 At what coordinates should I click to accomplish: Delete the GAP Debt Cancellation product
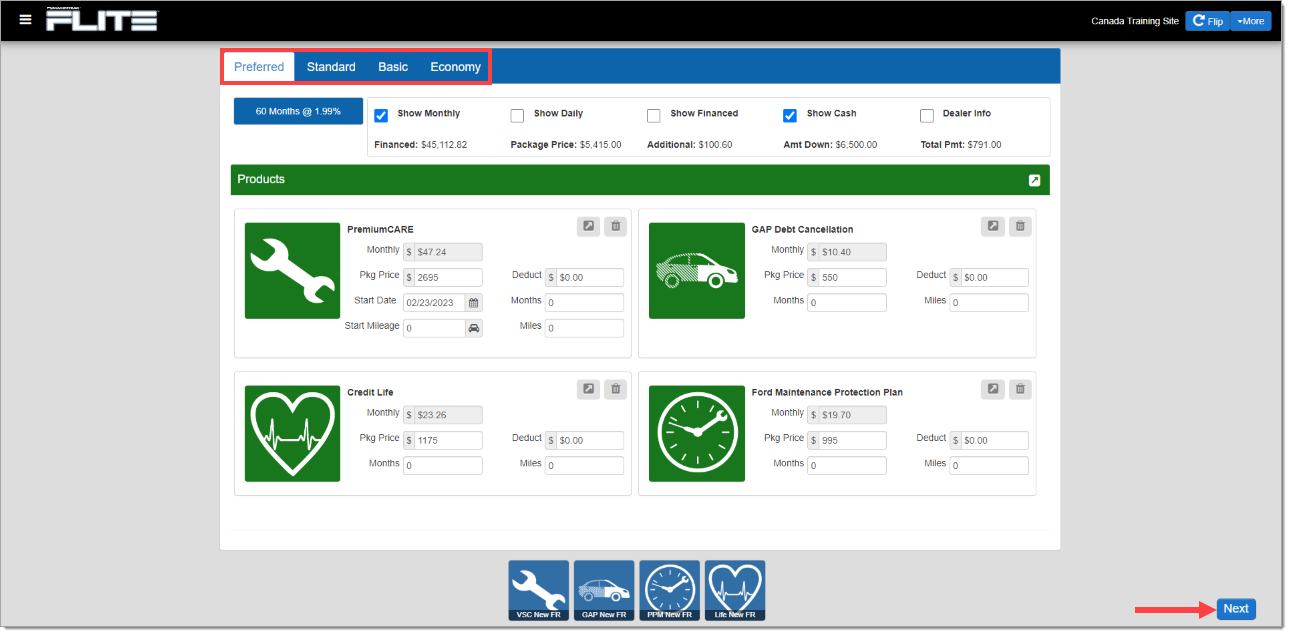coord(1019,226)
